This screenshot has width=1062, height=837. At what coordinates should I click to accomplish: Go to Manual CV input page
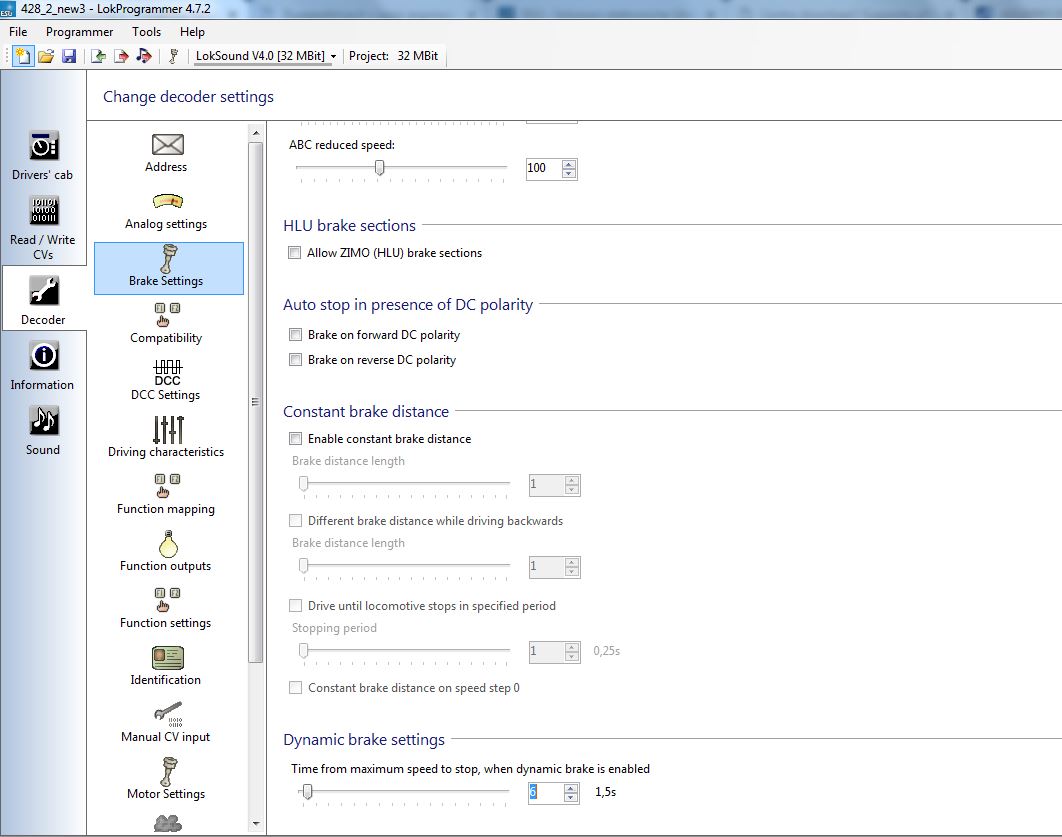tap(166, 722)
